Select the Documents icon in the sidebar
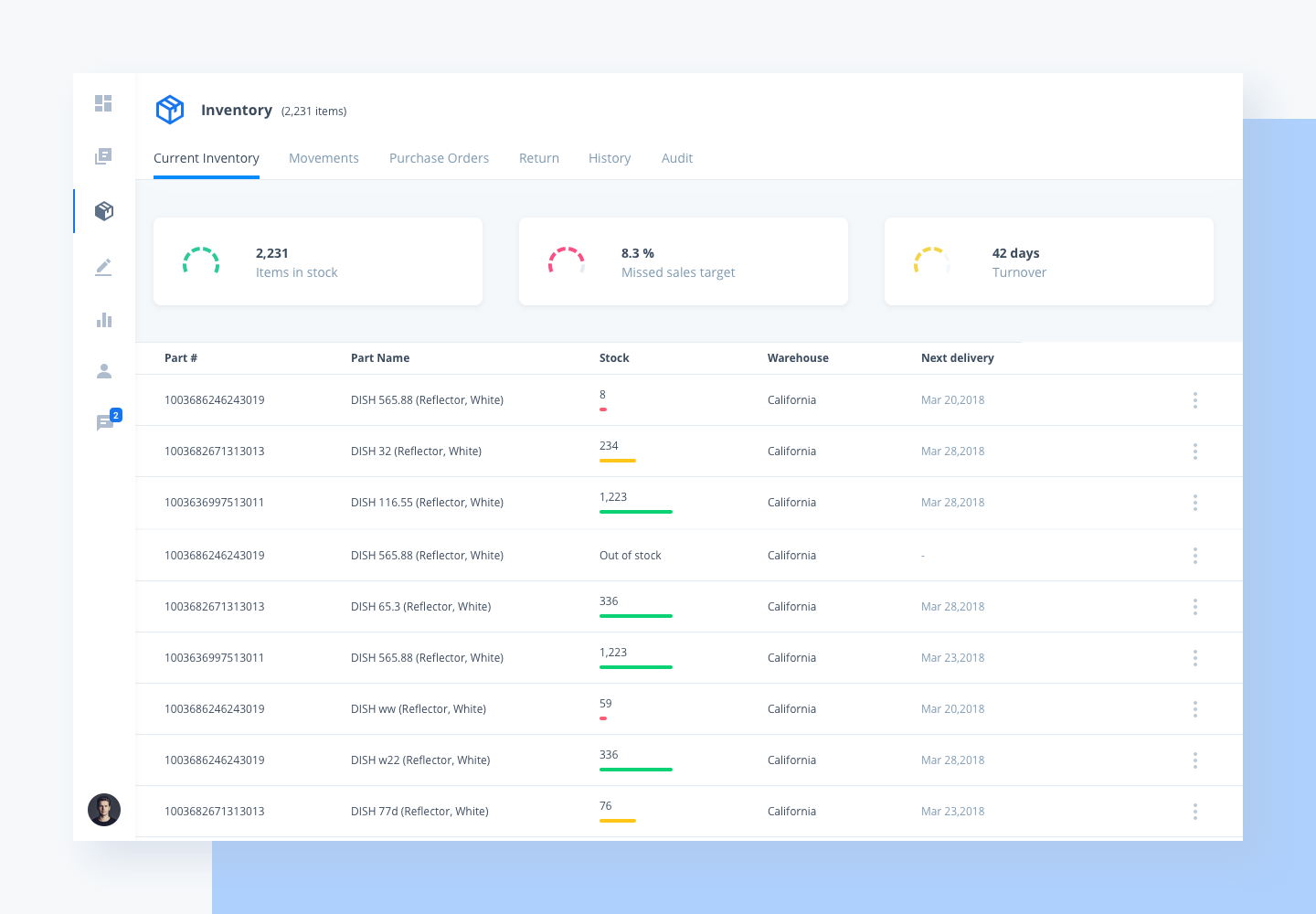Viewport: 1316px width, 914px height. click(103, 155)
